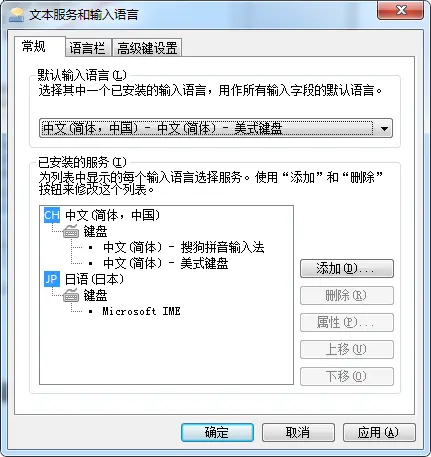Switch to the 语言栏 tab
The height and width of the screenshot is (457, 431).
click(x=88, y=48)
